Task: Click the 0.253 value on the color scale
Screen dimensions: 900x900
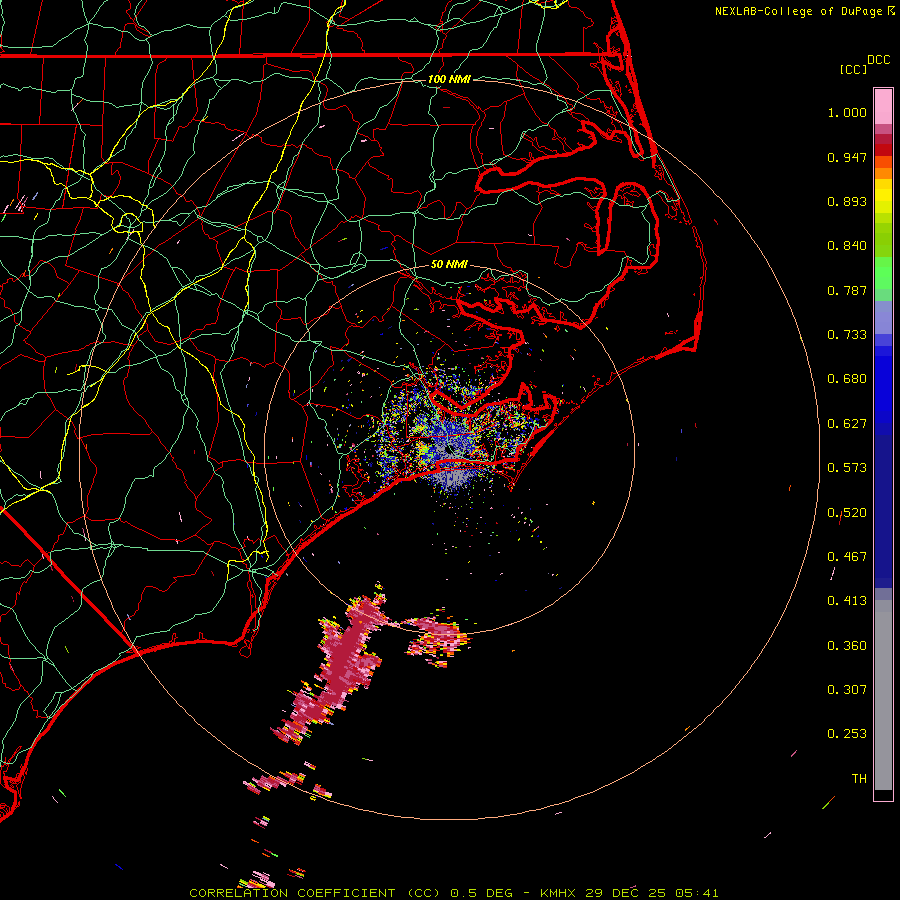Action: coord(847,734)
